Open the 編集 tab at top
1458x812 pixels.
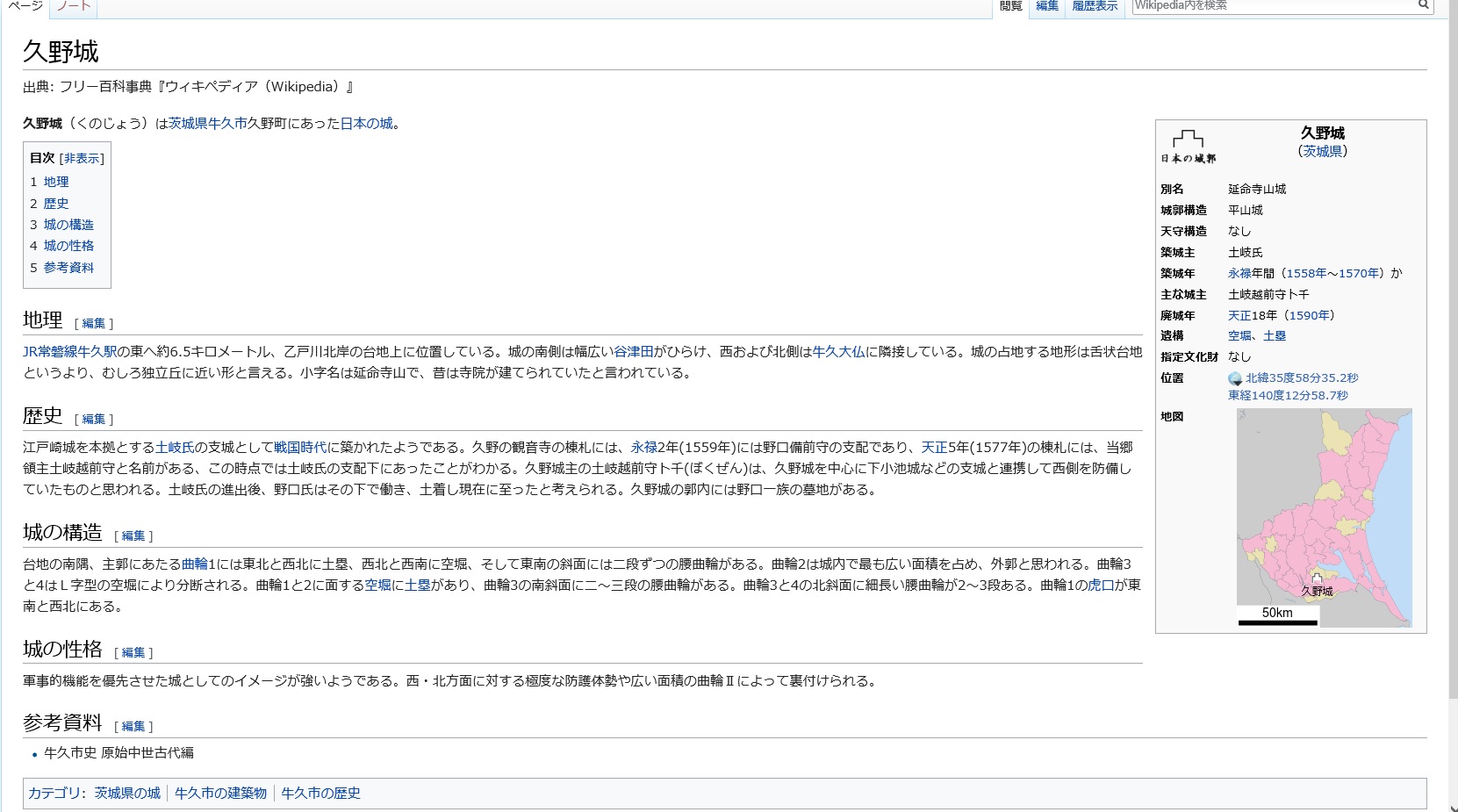[x=1047, y=5]
